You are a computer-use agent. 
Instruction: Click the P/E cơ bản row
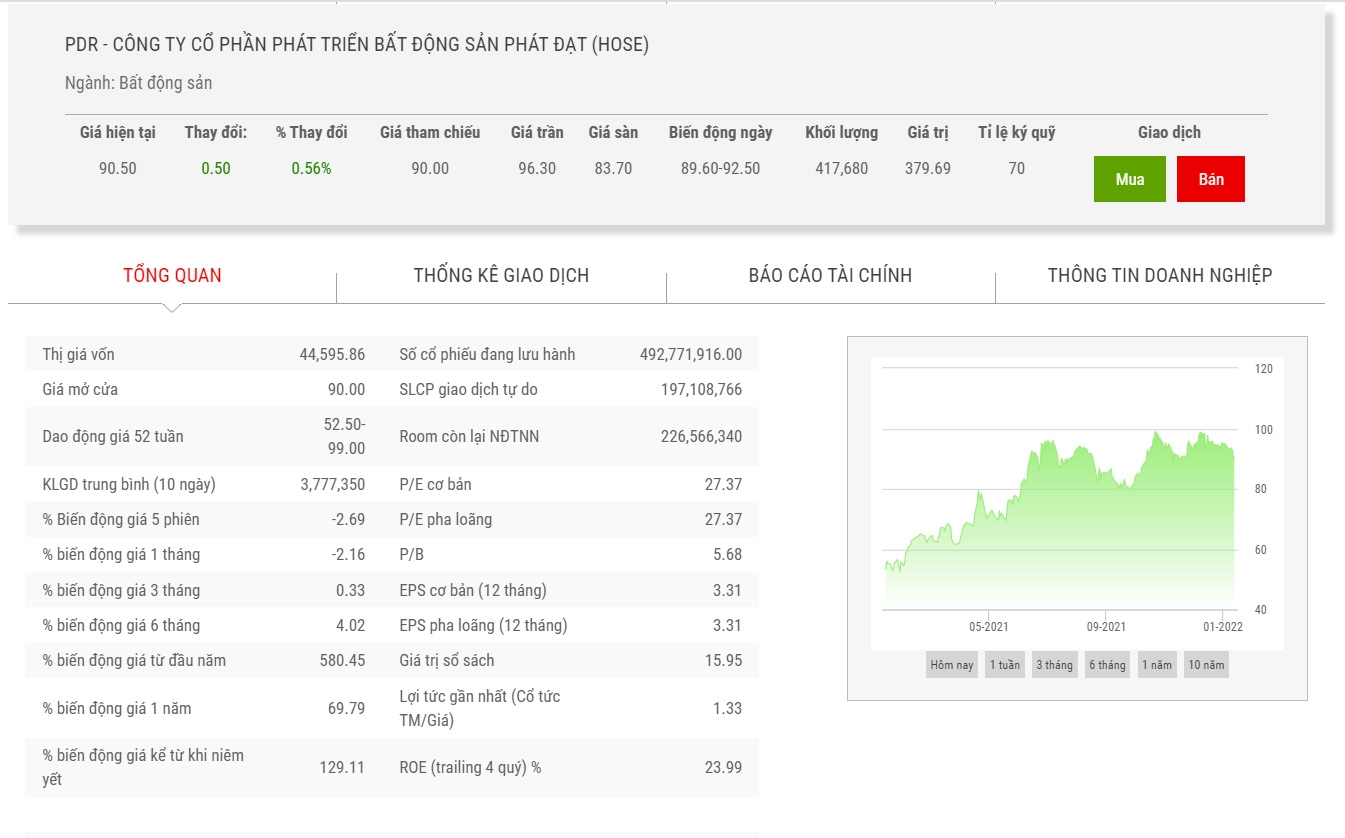pos(570,484)
